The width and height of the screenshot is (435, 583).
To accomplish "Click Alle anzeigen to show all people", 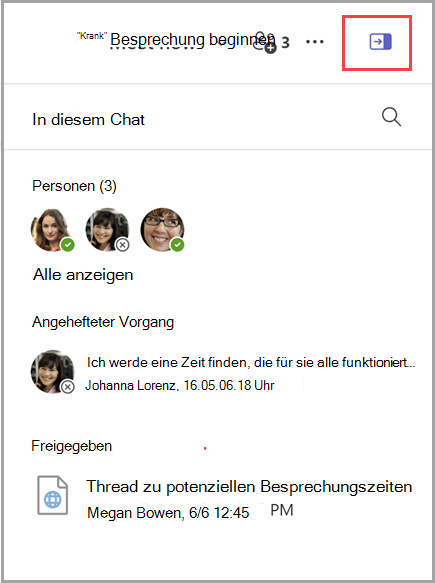I will click(x=83, y=275).
